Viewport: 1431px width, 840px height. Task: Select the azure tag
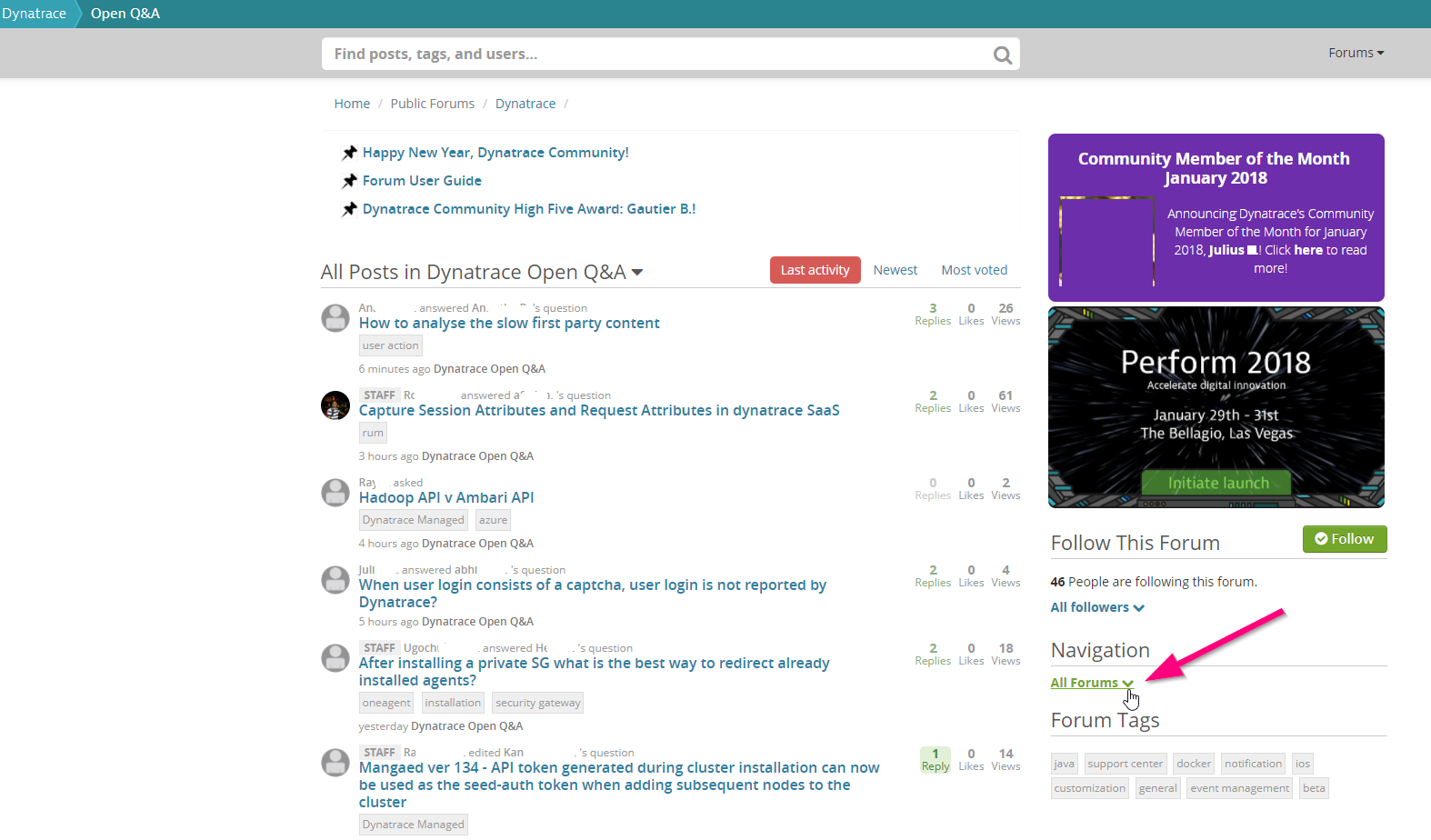[x=493, y=520]
